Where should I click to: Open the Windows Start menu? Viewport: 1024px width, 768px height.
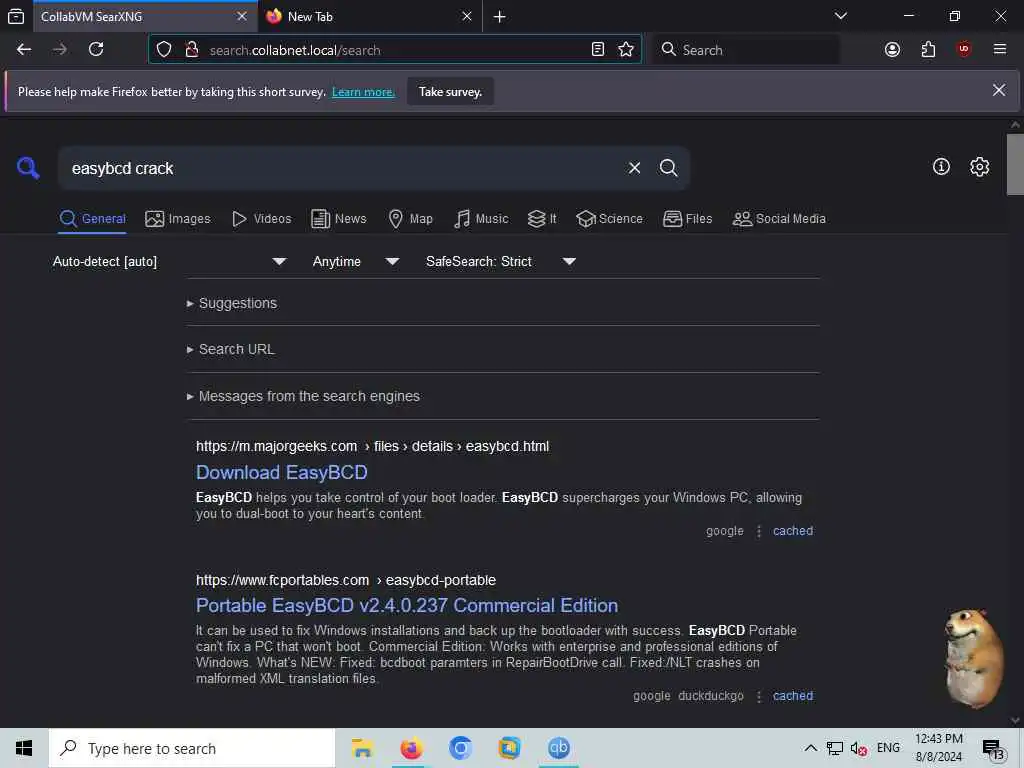(x=24, y=748)
